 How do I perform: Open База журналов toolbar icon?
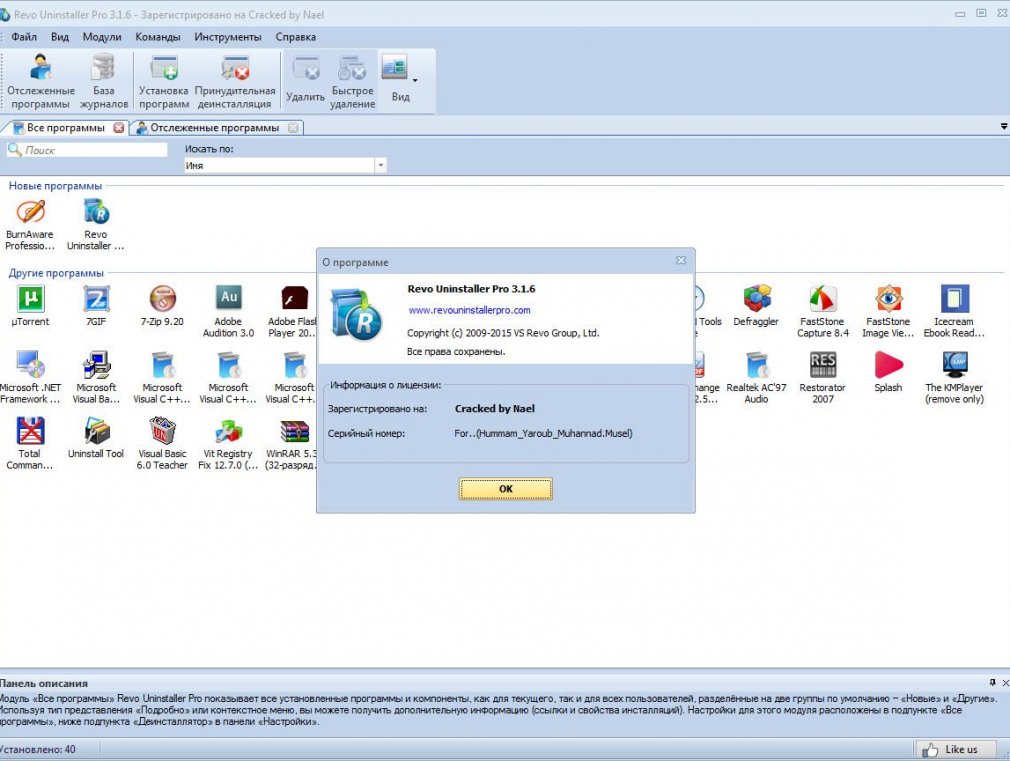coord(104,81)
